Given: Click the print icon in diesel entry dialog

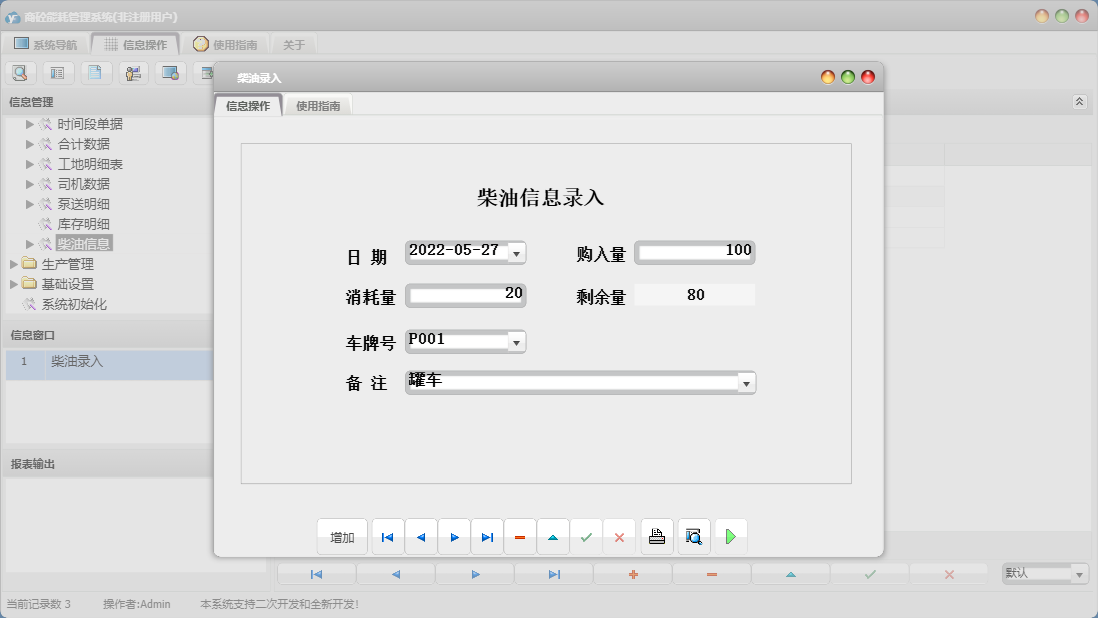Looking at the screenshot, I should click(x=656, y=536).
